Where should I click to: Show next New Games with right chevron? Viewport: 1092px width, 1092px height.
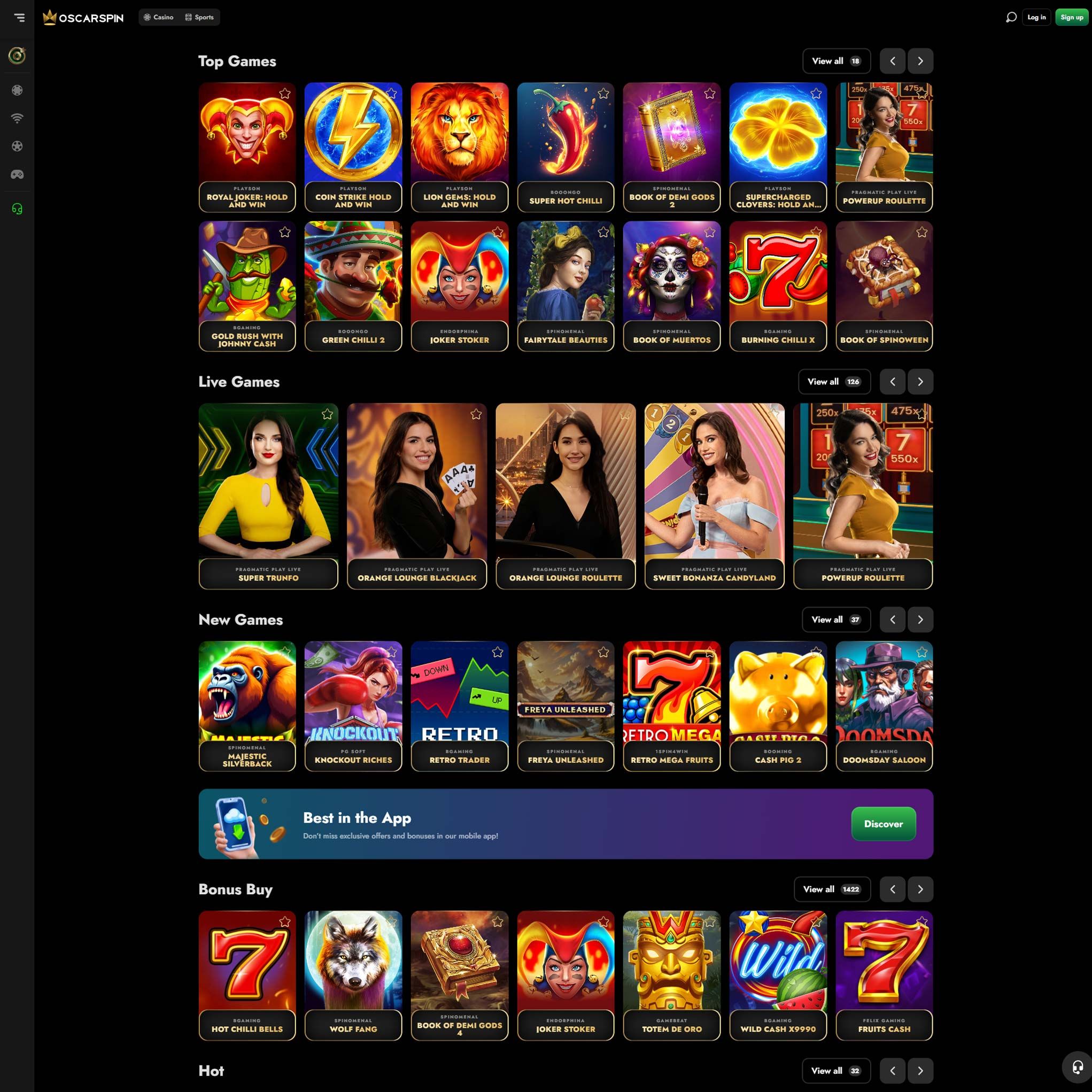tap(920, 619)
